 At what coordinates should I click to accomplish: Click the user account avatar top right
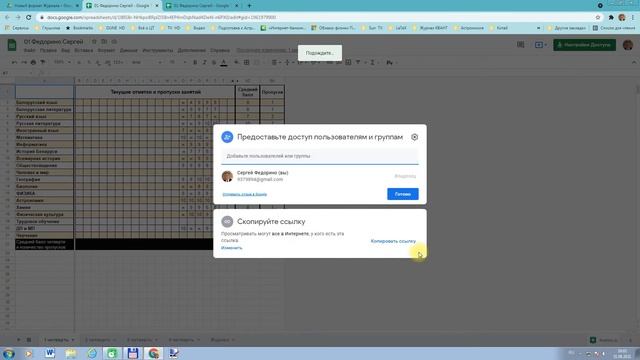[x=628, y=45]
